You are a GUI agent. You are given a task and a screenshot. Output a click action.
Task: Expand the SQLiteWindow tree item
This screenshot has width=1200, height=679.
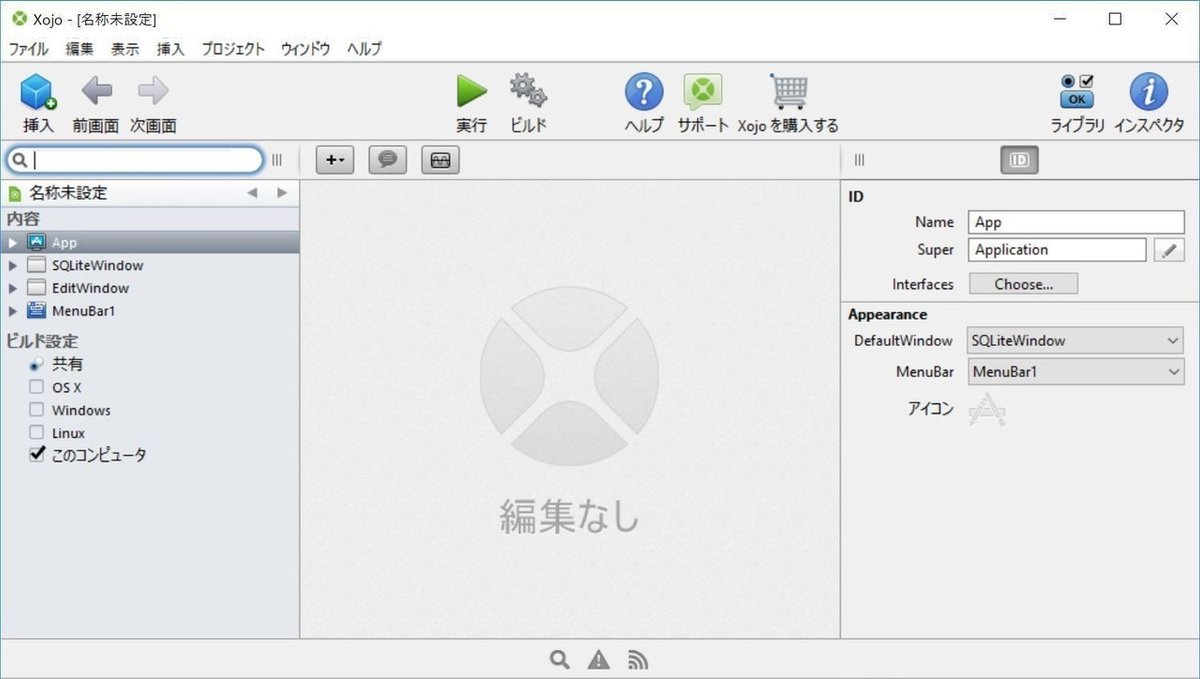point(12,266)
